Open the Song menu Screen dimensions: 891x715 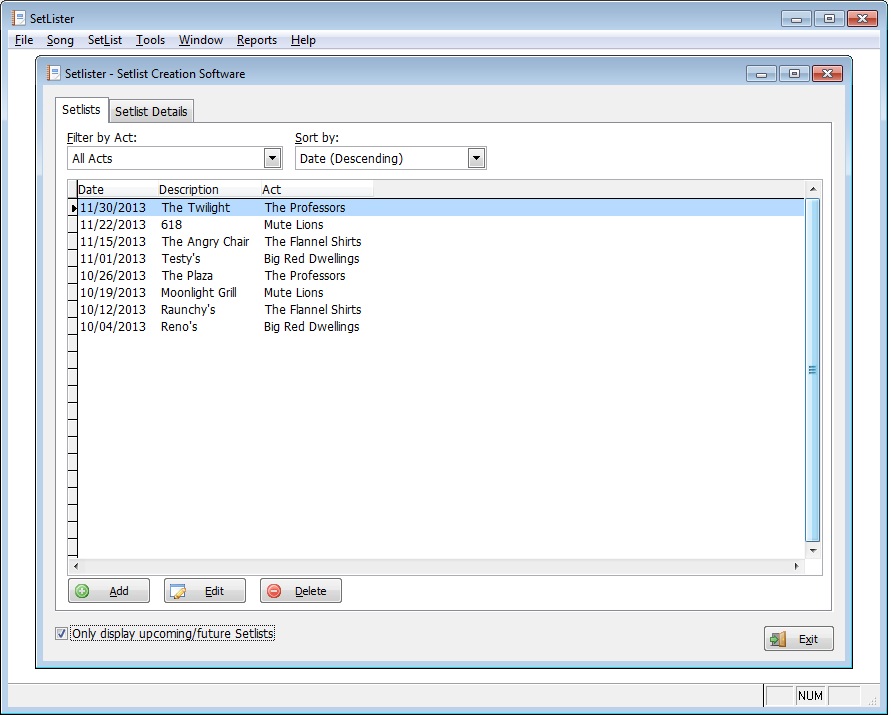[60, 40]
